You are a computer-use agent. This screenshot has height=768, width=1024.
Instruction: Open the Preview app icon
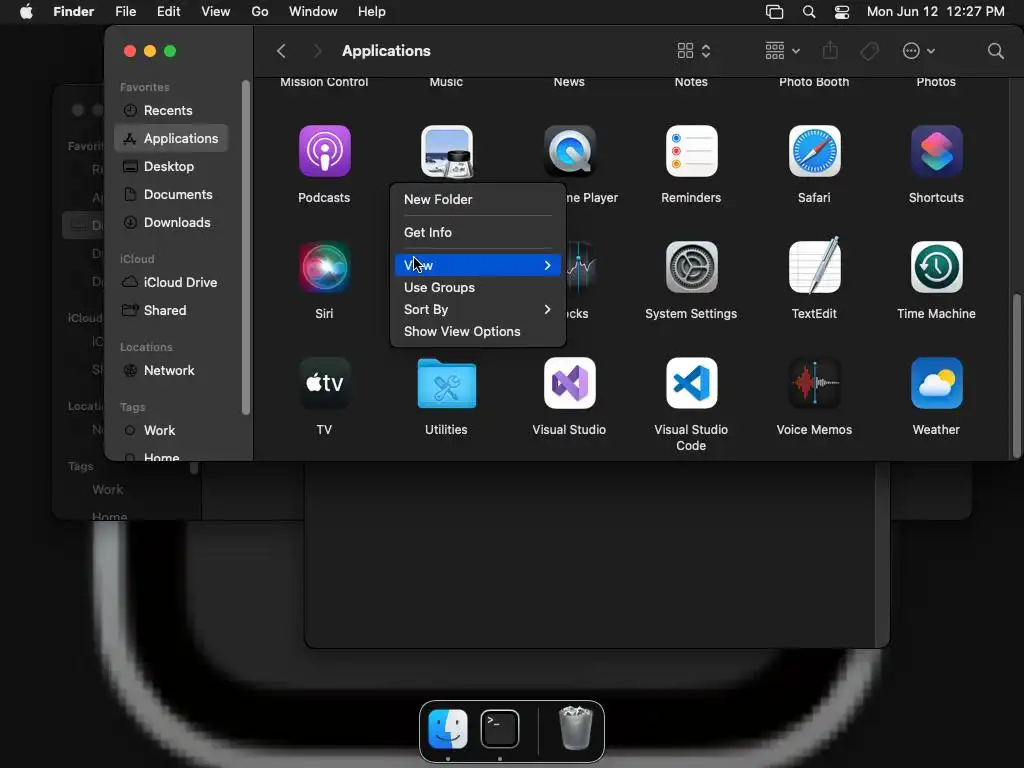click(x=447, y=152)
